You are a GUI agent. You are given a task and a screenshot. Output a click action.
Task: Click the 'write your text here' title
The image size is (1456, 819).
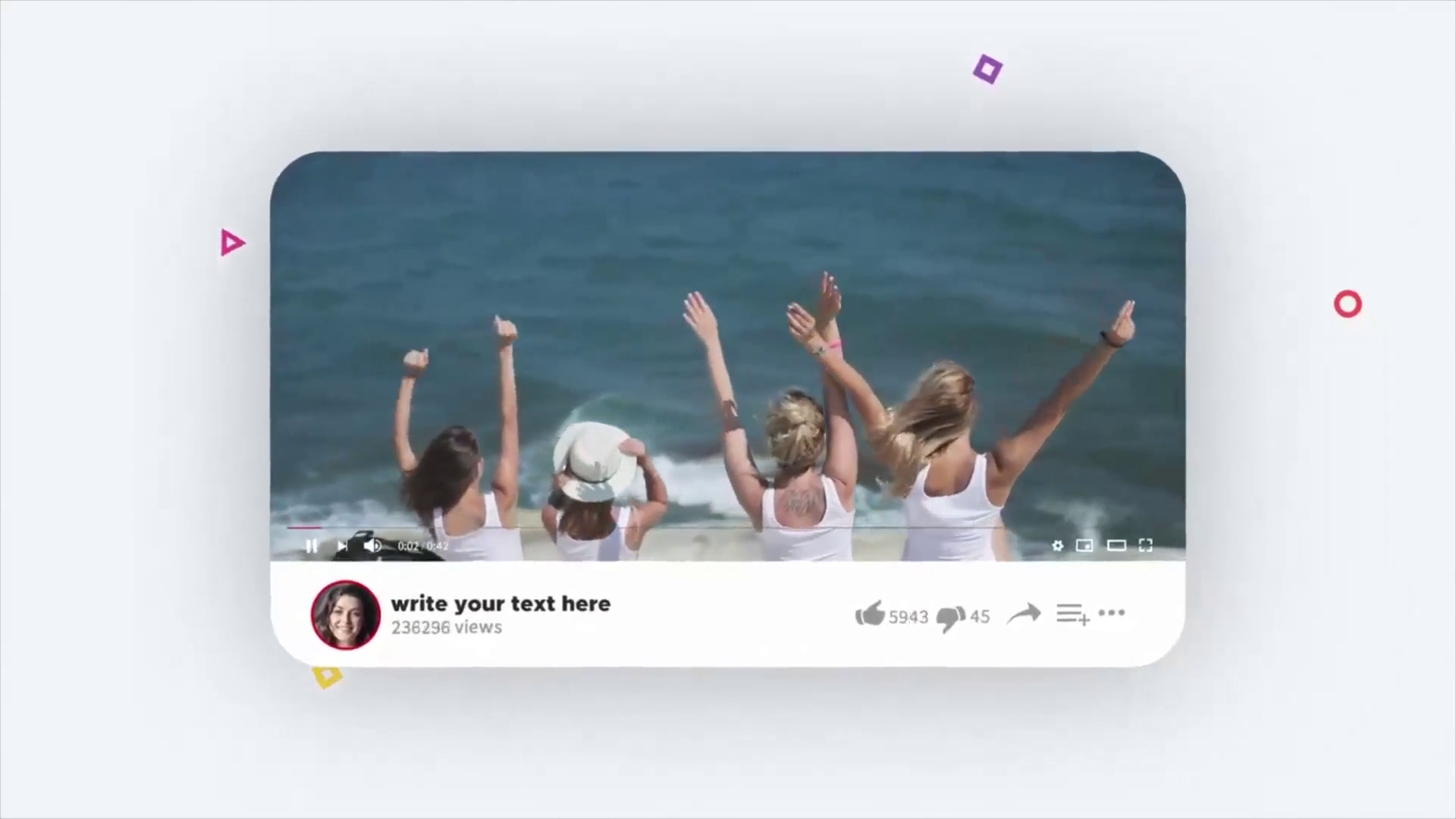pos(500,604)
